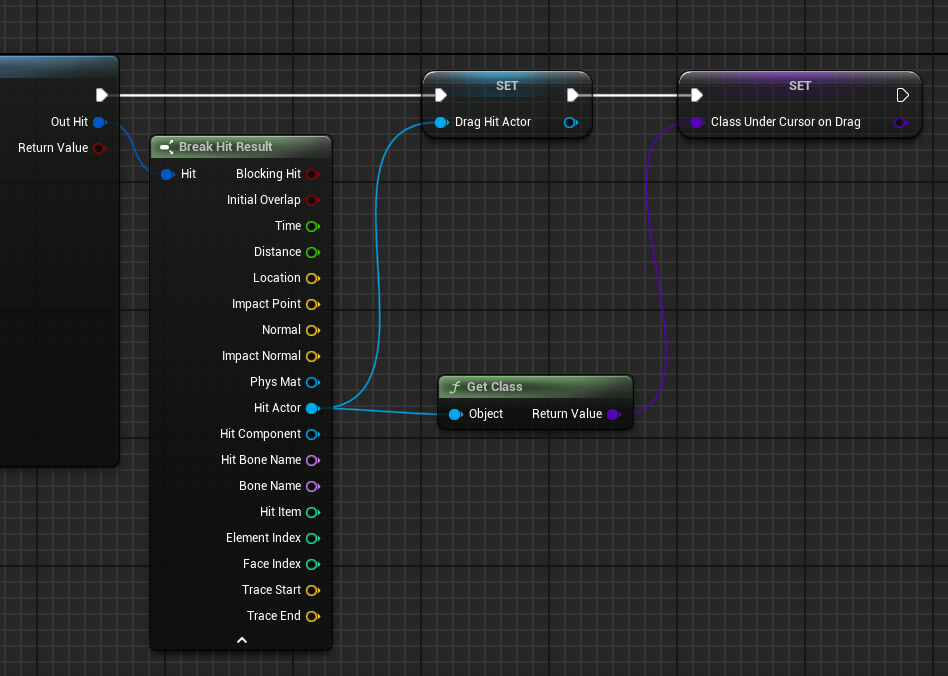Click the Location vector output pin
This screenshot has height=676, width=948.
tap(312, 278)
